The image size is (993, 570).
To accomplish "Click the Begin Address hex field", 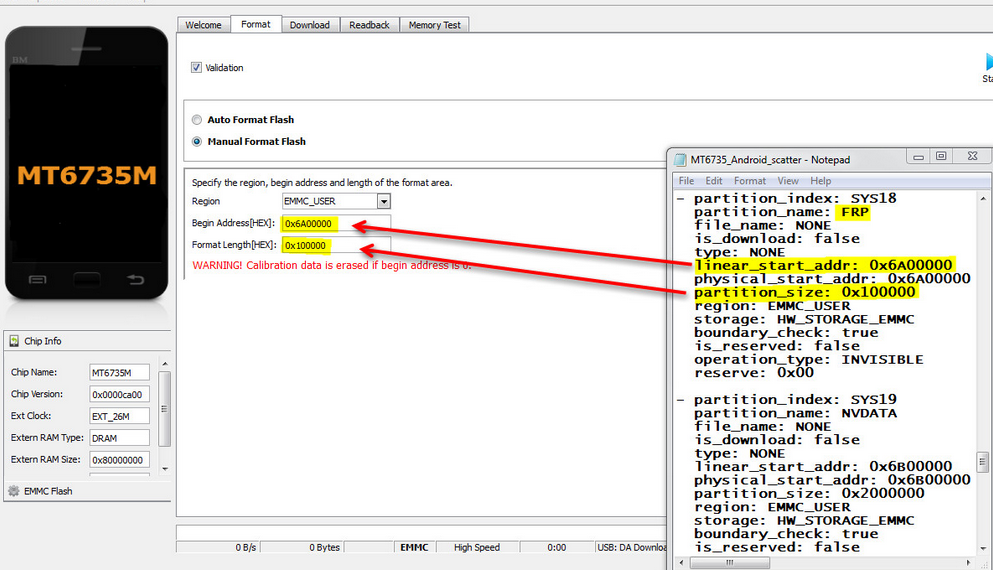I will tap(336, 224).
